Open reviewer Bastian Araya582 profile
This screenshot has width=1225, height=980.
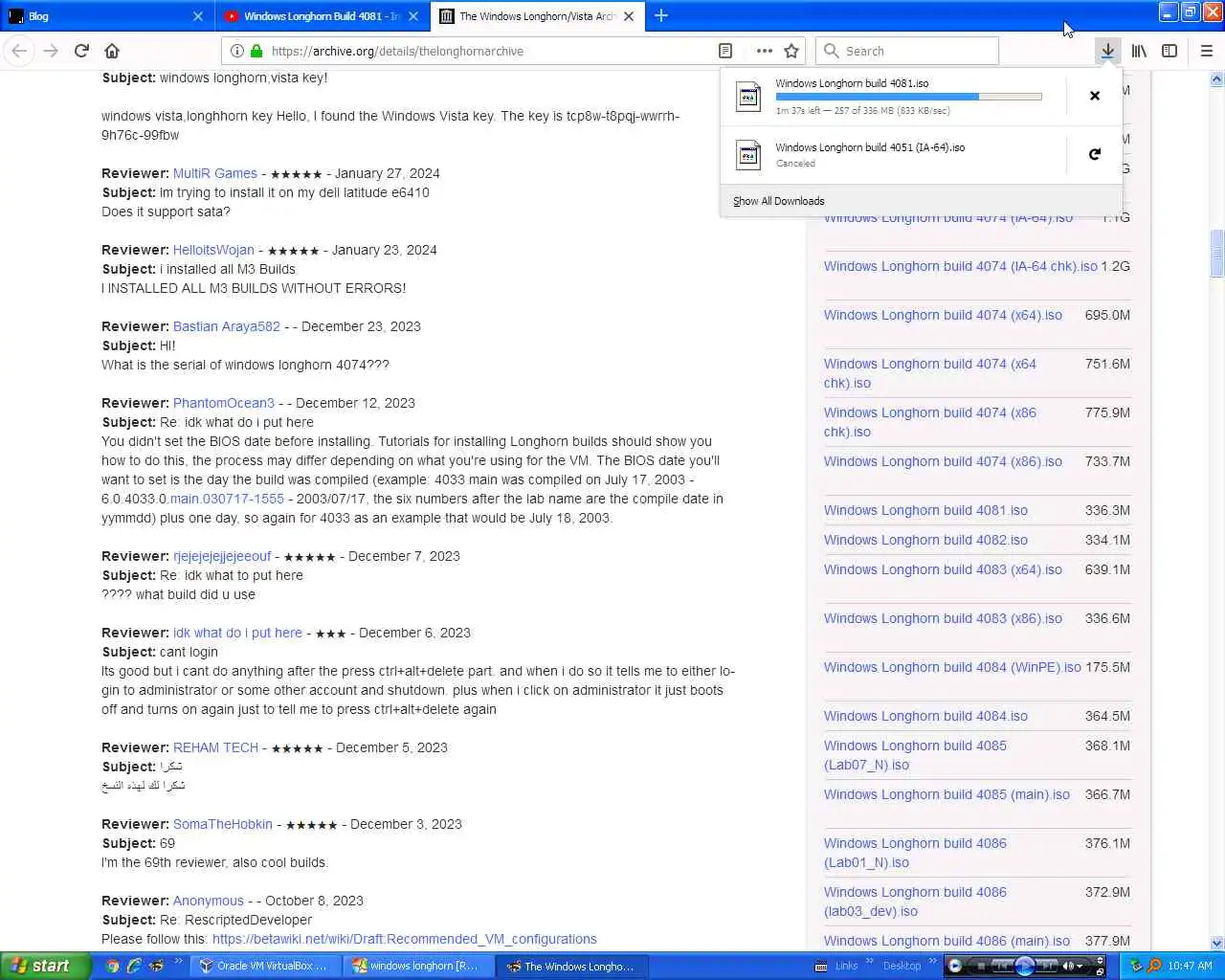227,326
